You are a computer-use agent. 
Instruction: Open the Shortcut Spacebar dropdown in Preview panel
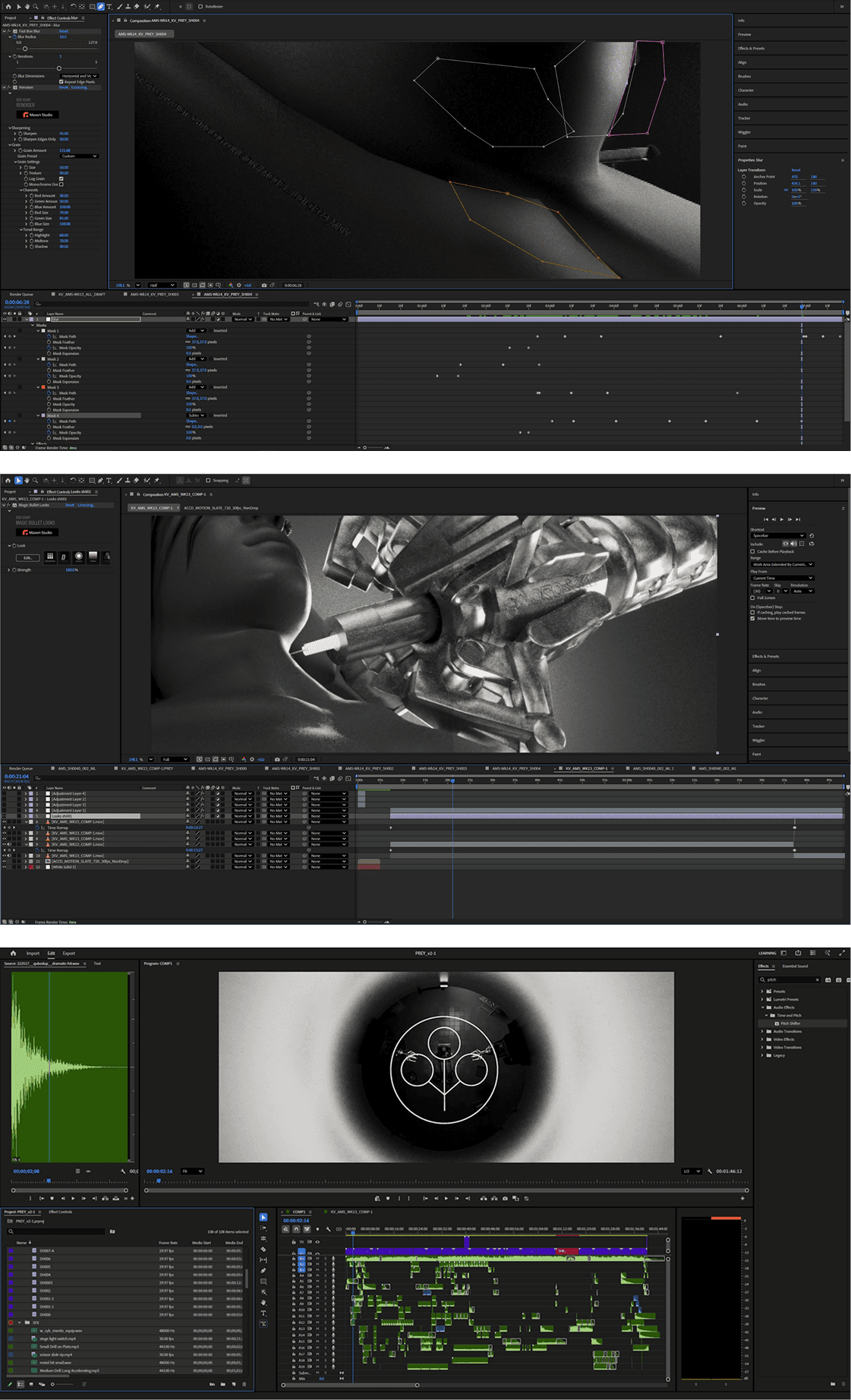pos(777,535)
